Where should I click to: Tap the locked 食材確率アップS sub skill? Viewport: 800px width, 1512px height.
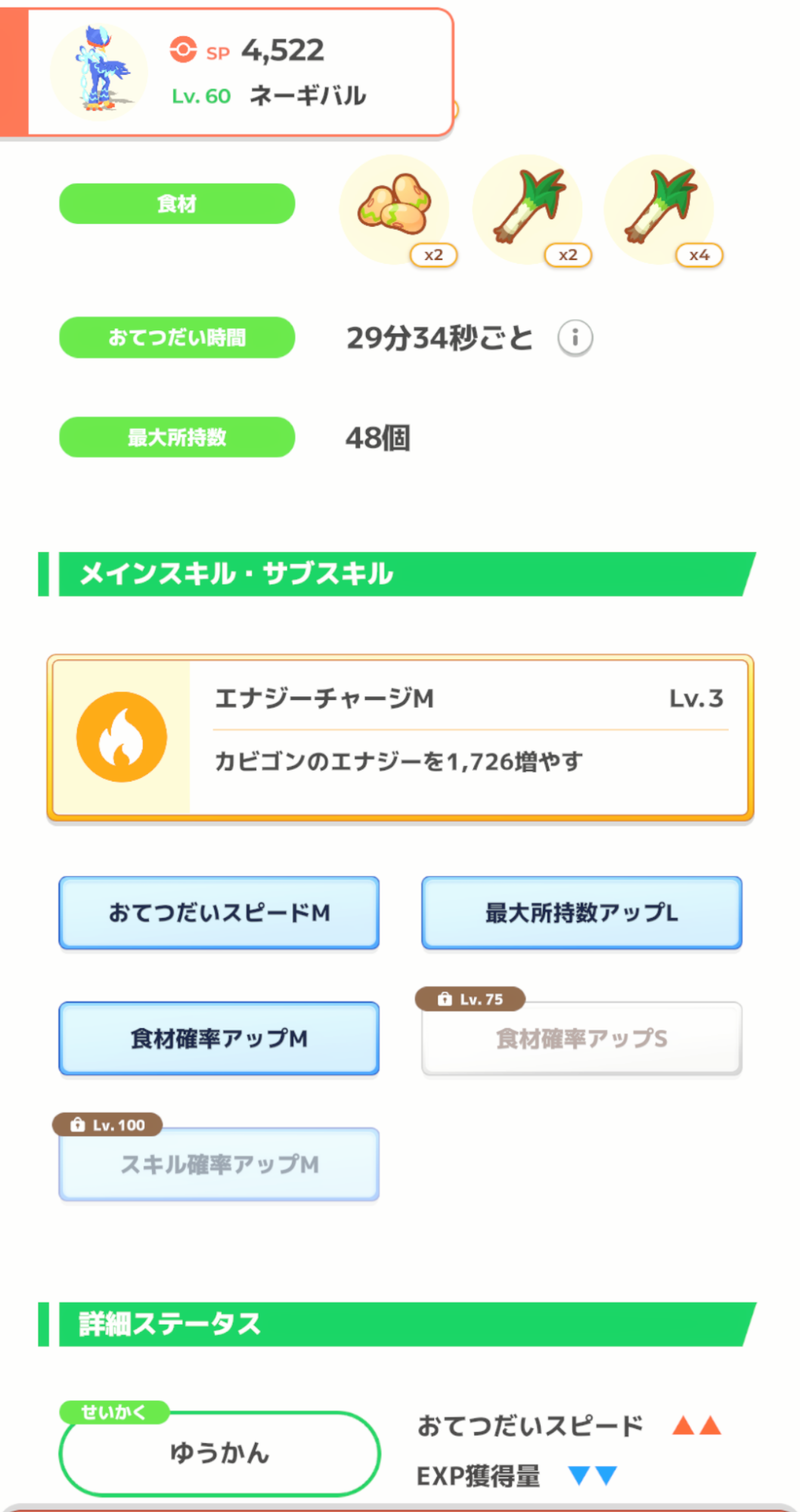pyautogui.click(x=581, y=1039)
